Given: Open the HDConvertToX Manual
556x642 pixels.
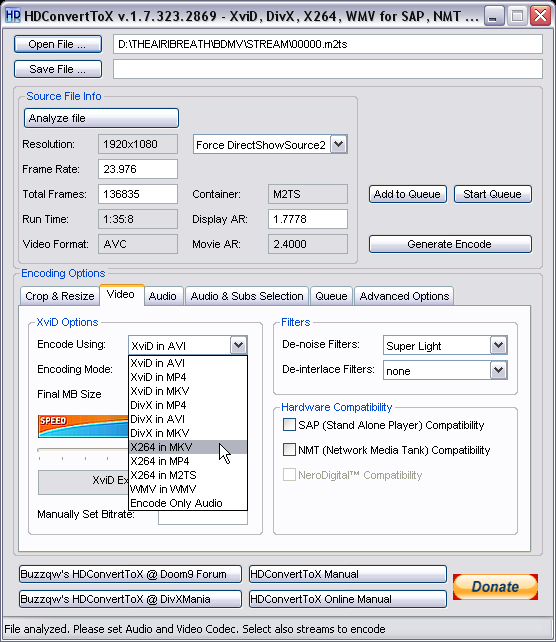Looking at the screenshot, I should point(348,574).
